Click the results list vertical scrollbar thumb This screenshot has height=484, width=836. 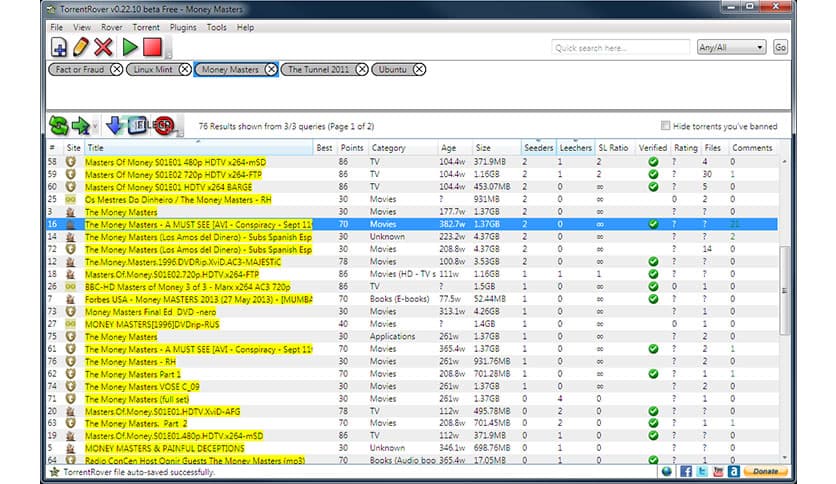coord(784,291)
